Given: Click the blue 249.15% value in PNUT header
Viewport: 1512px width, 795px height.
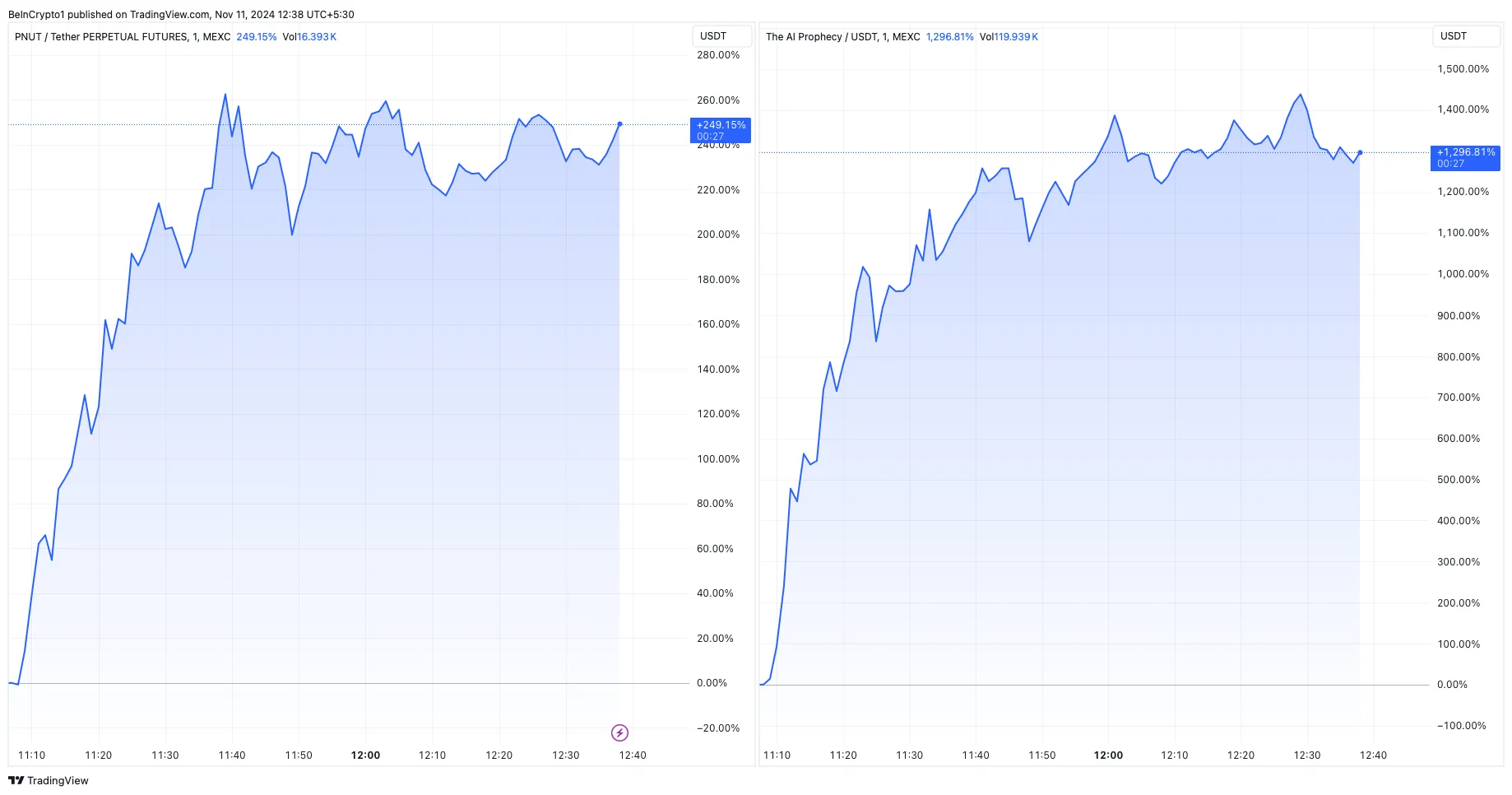Looking at the screenshot, I should point(257,37).
